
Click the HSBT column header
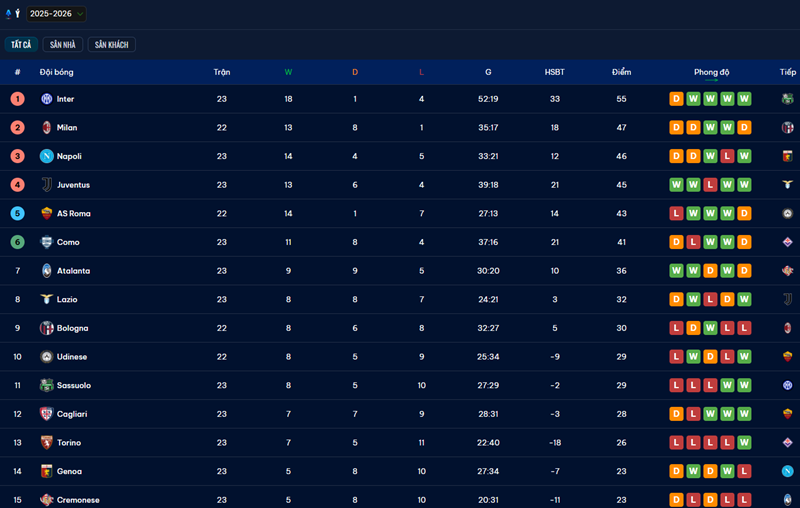[x=554, y=72]
